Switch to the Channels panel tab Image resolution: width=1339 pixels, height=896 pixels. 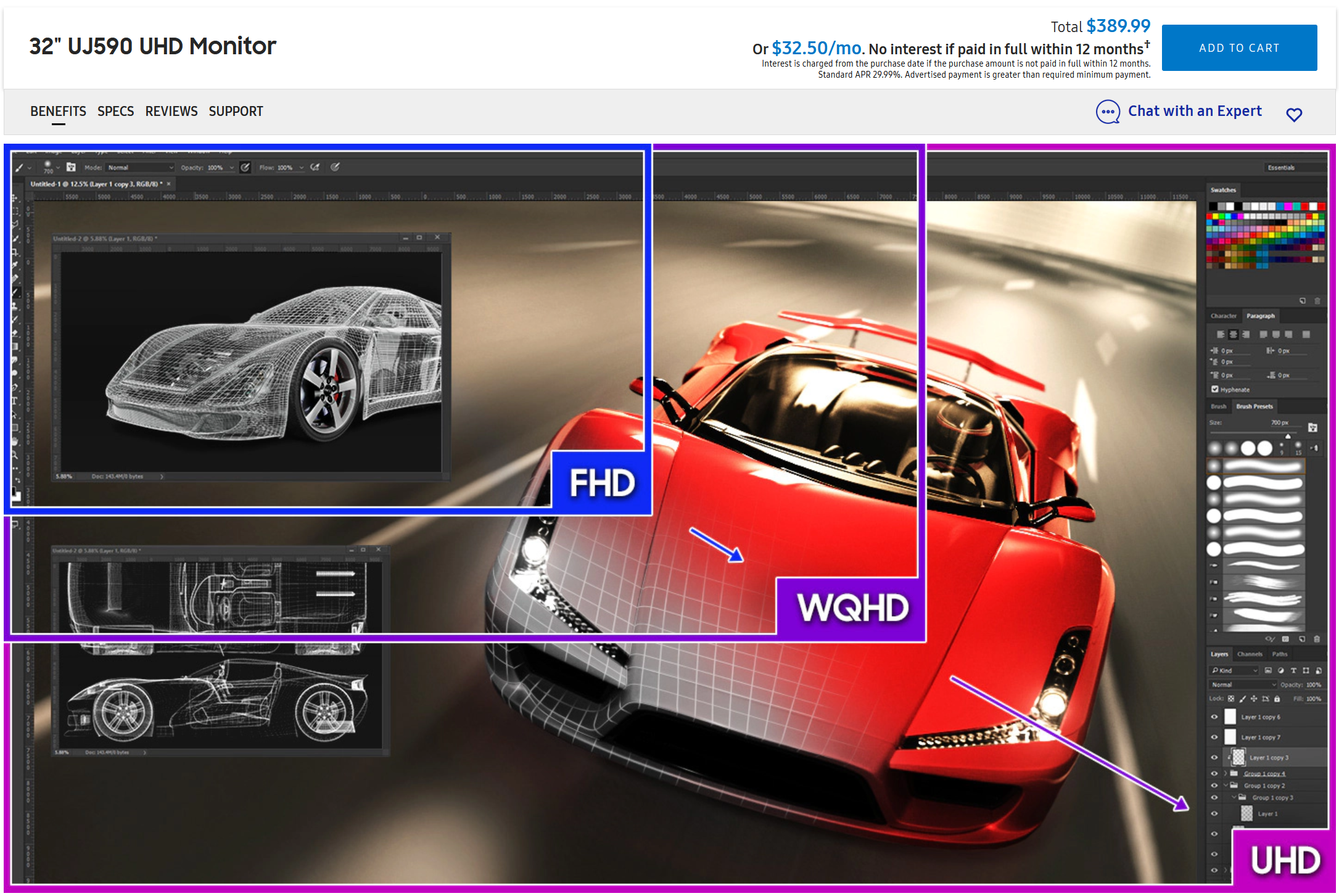[1250, 654]
